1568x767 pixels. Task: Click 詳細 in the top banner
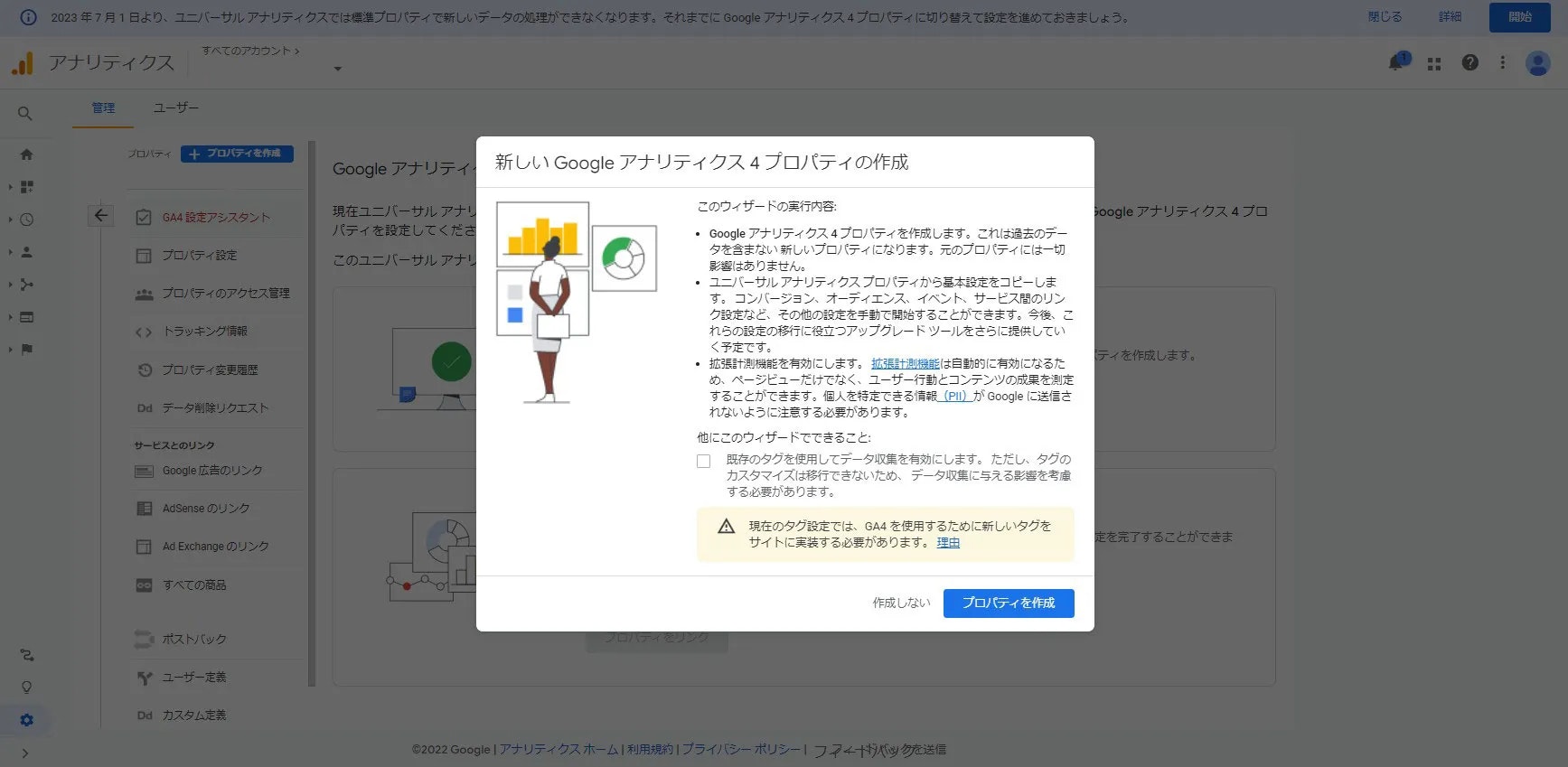[1450, 17]
